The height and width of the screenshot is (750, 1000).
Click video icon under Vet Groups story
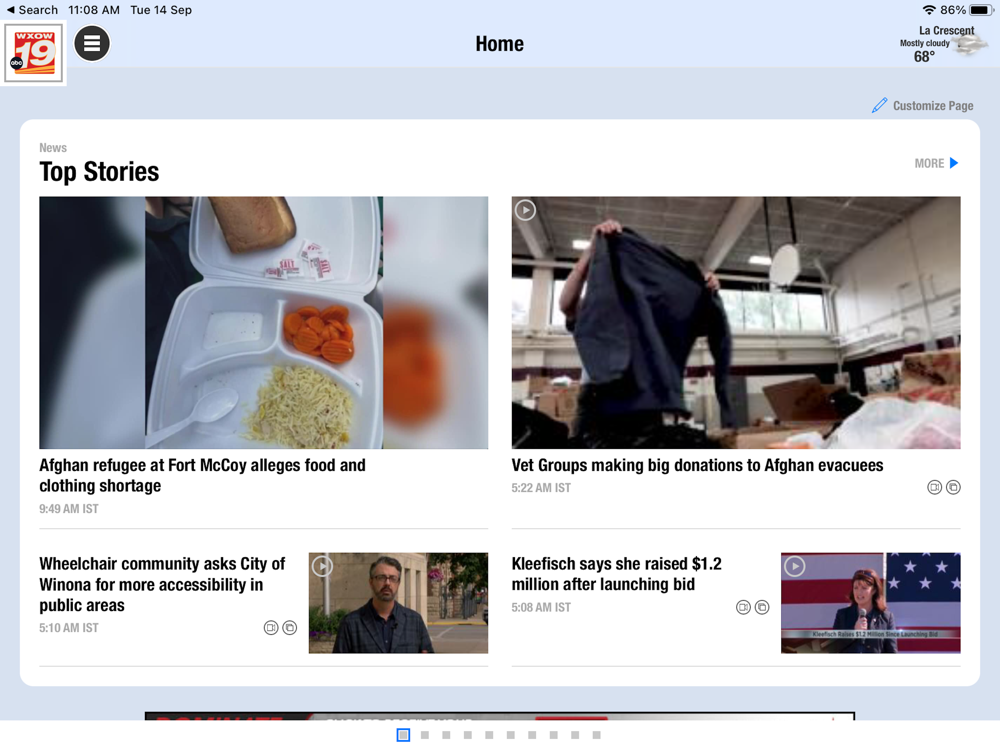tap(934, 487)
